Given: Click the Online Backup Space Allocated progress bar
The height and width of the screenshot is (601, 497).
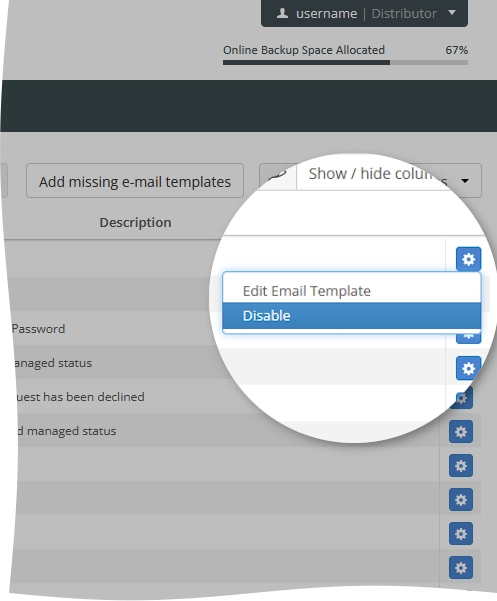Looking at the screenshot, I should click(345, 62).
